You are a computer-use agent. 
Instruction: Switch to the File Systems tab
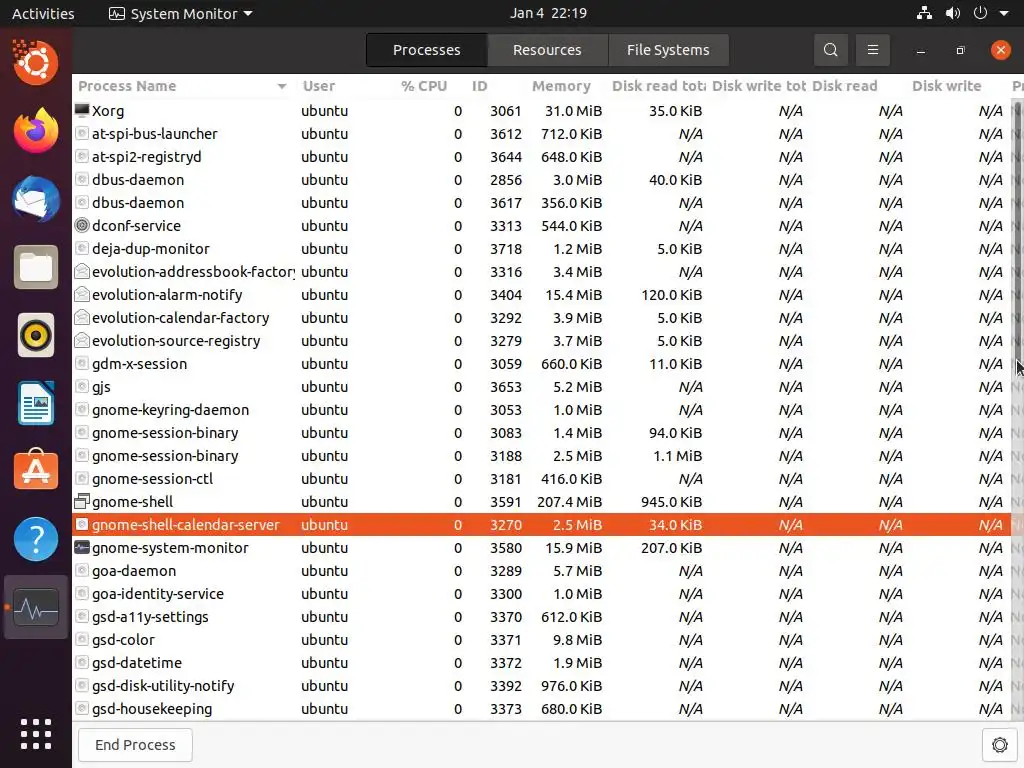[x=668, y=50]
